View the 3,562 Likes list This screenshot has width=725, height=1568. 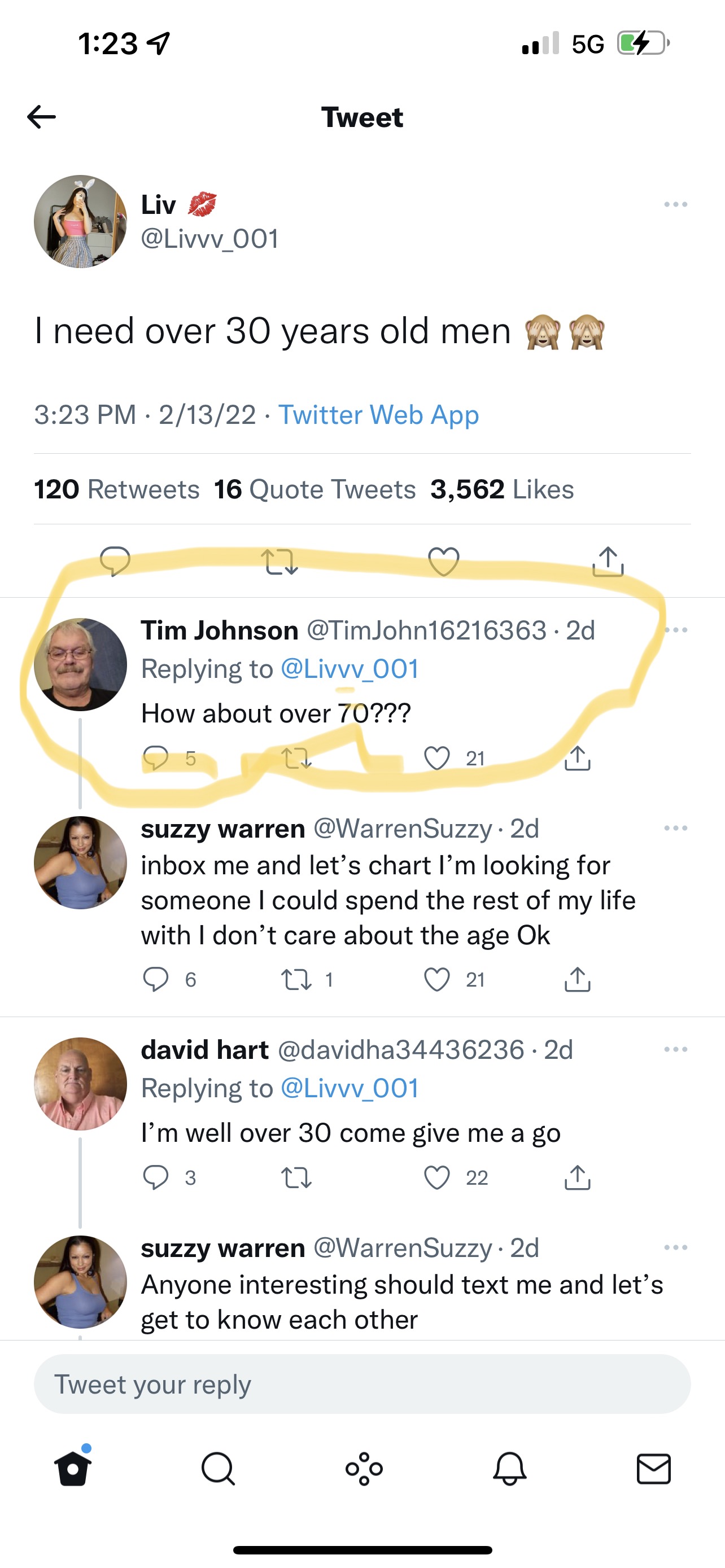[x=501, y=489]
